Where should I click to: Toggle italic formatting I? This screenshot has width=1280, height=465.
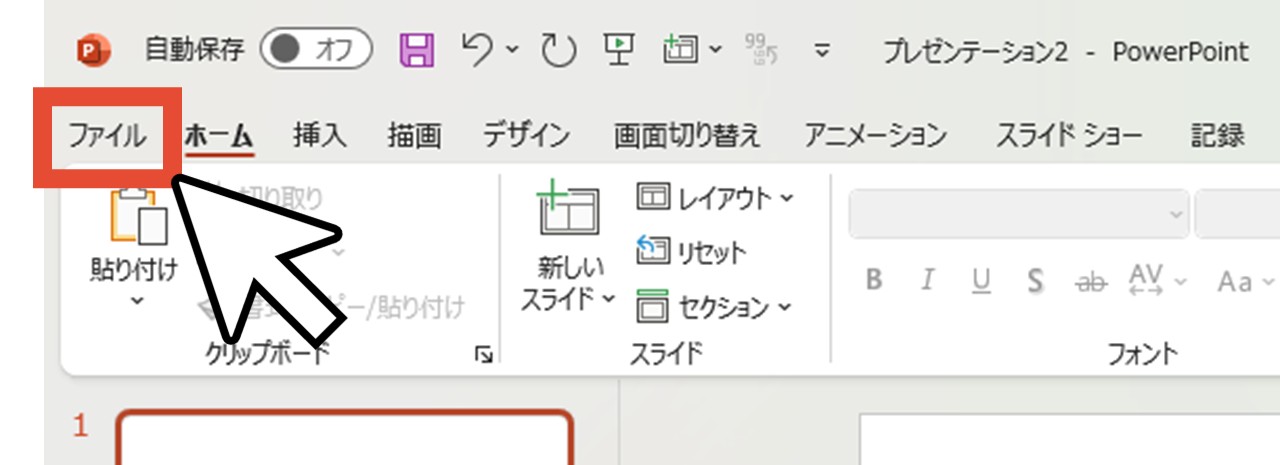pyautogui.click(x=928, y=281)
